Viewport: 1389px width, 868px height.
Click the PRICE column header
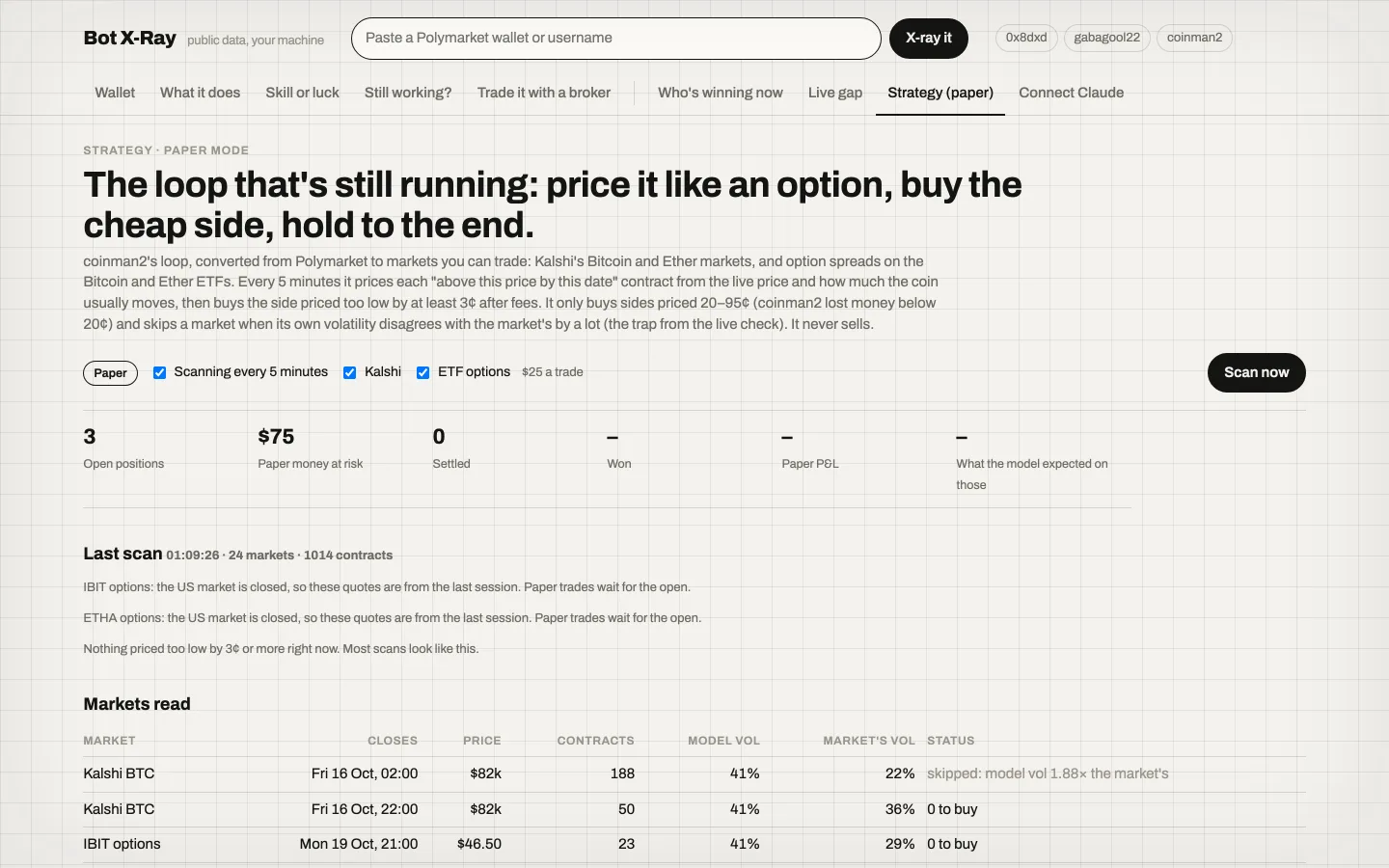click(482, 741)
